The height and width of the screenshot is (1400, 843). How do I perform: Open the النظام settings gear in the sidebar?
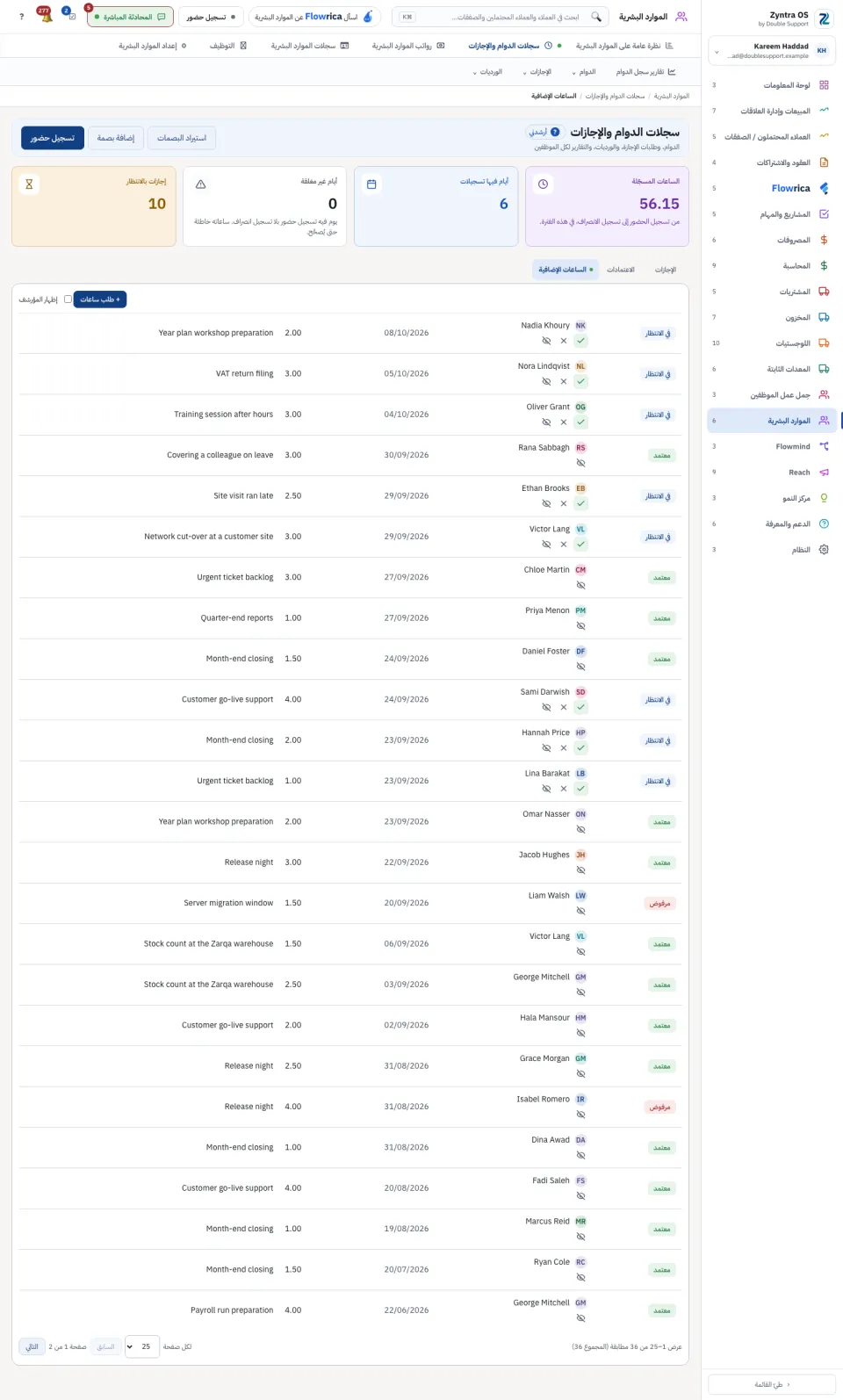pyautogui.click(x=824, y=550)
